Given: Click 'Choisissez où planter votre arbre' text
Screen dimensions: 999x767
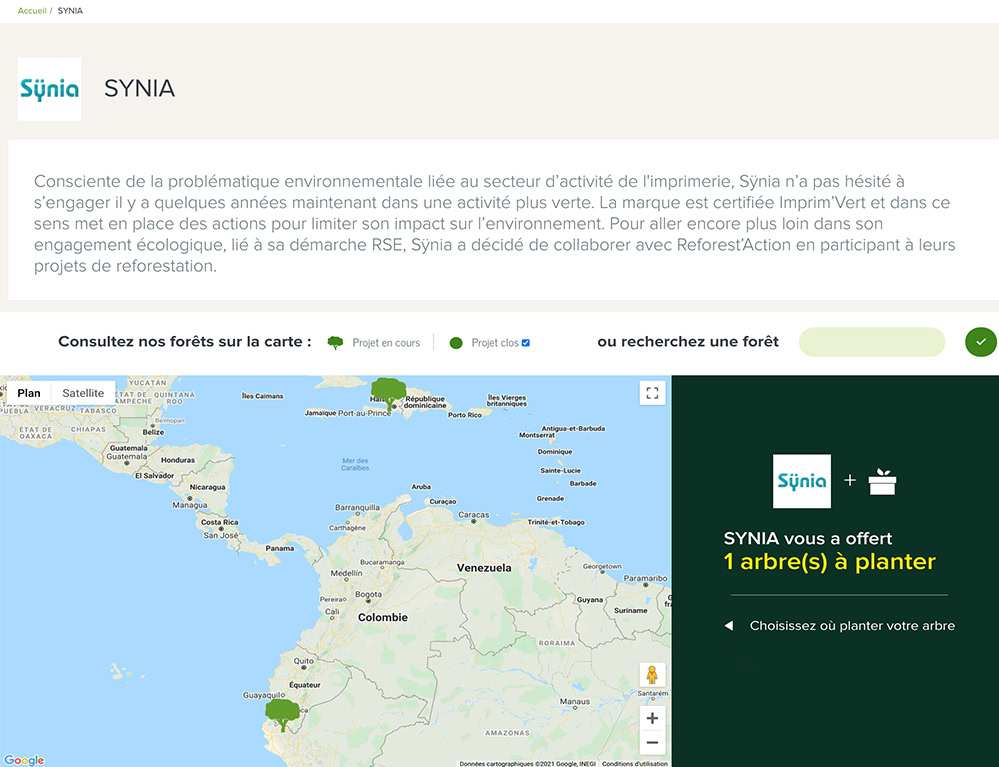Looking at the screenshot, I should (852, 626).
